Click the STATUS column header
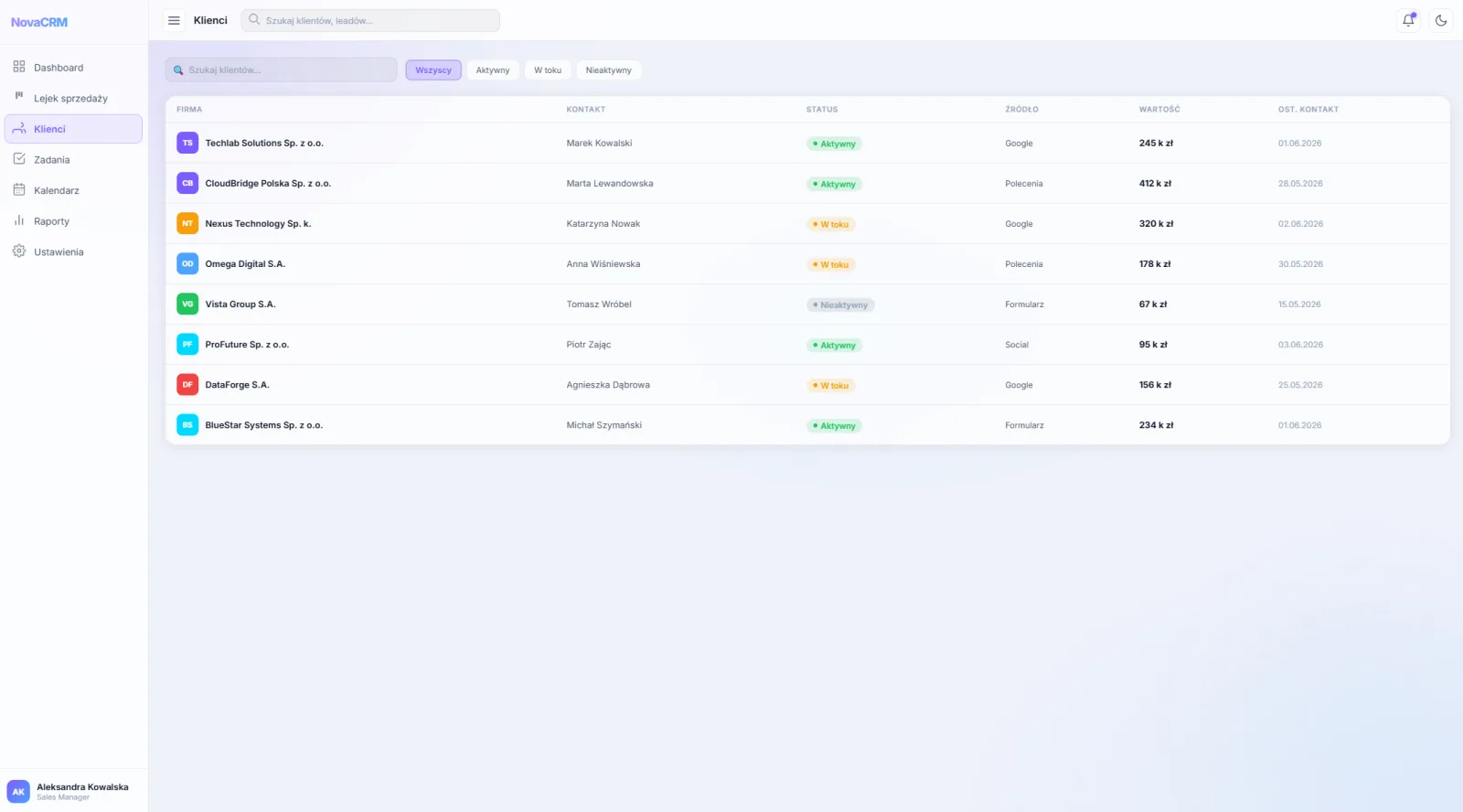The height and width of the screenshot is (812, 1463). 822,110
